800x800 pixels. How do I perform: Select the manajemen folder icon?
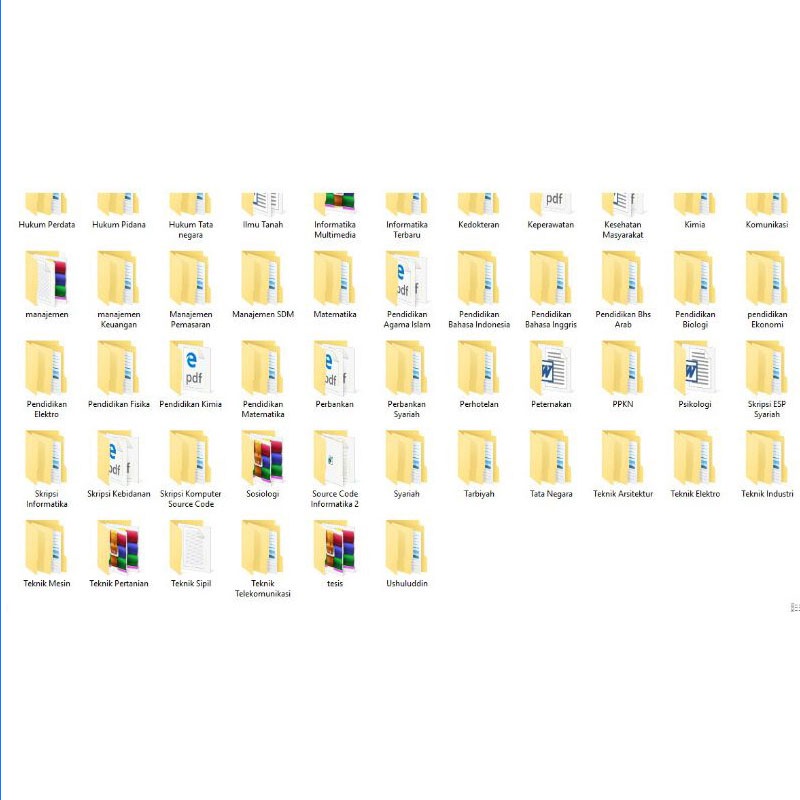(47, 278)
